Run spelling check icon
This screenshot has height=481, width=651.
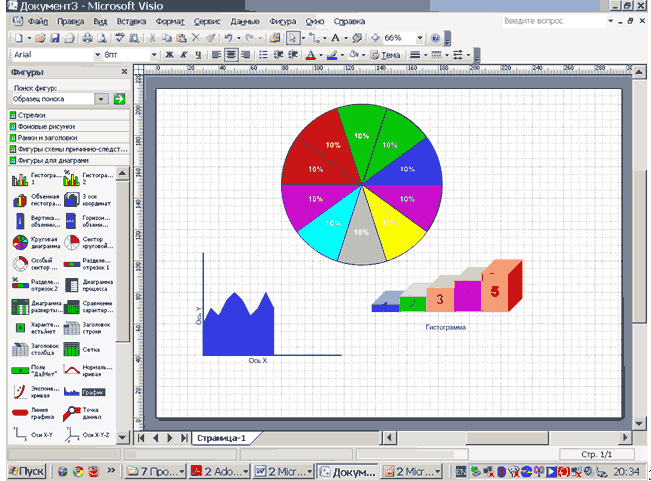pyautogui.click(x=120, y=38)
